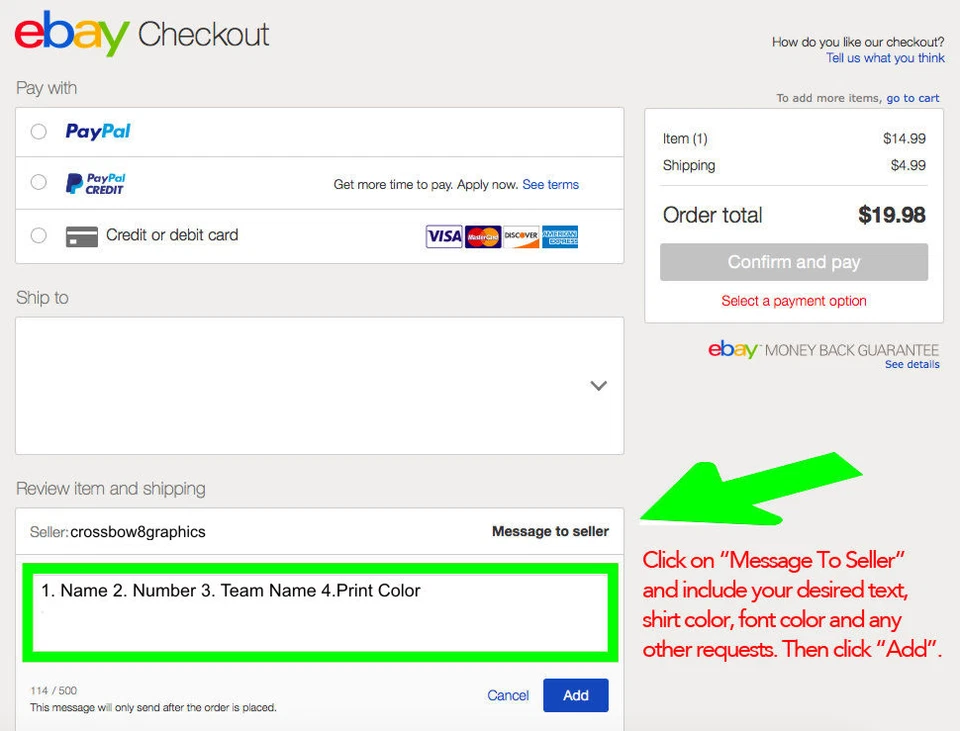Click the go to cart link
960x731 pixels.
coord(912,98)
